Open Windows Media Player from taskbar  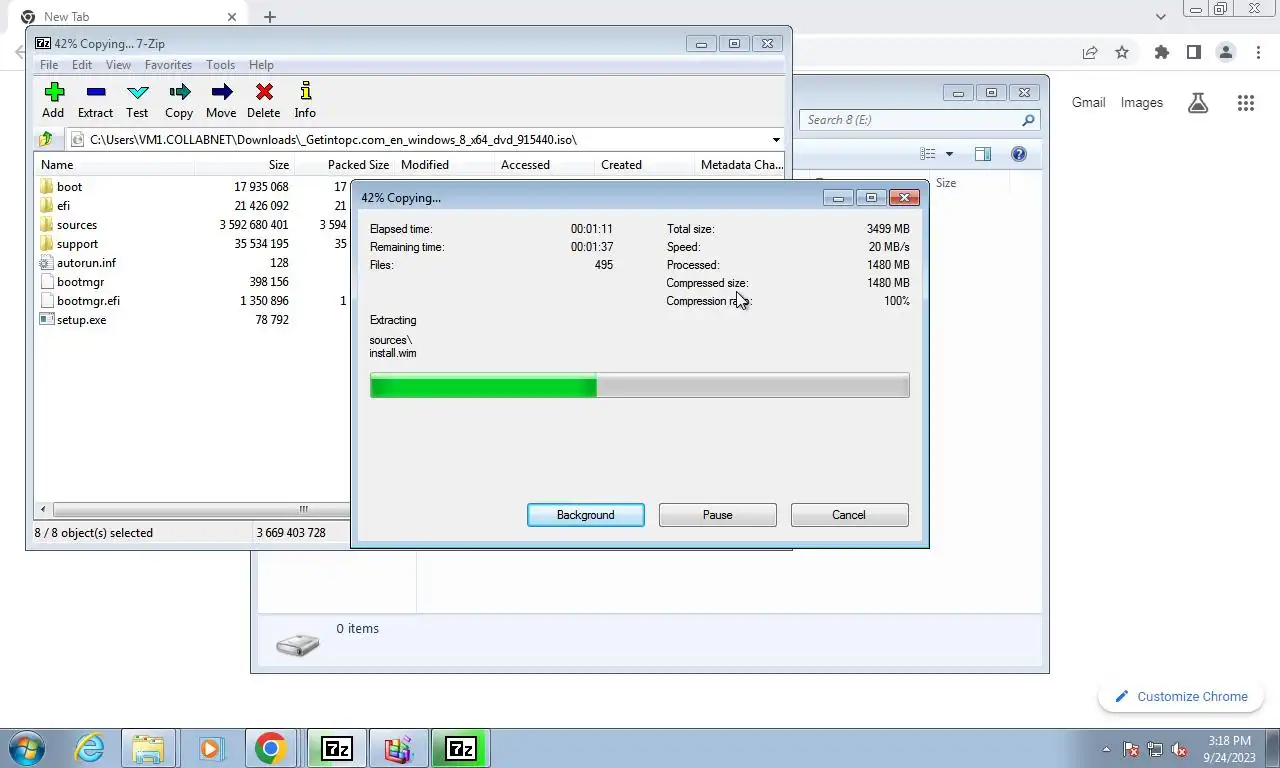coord(210,748)
